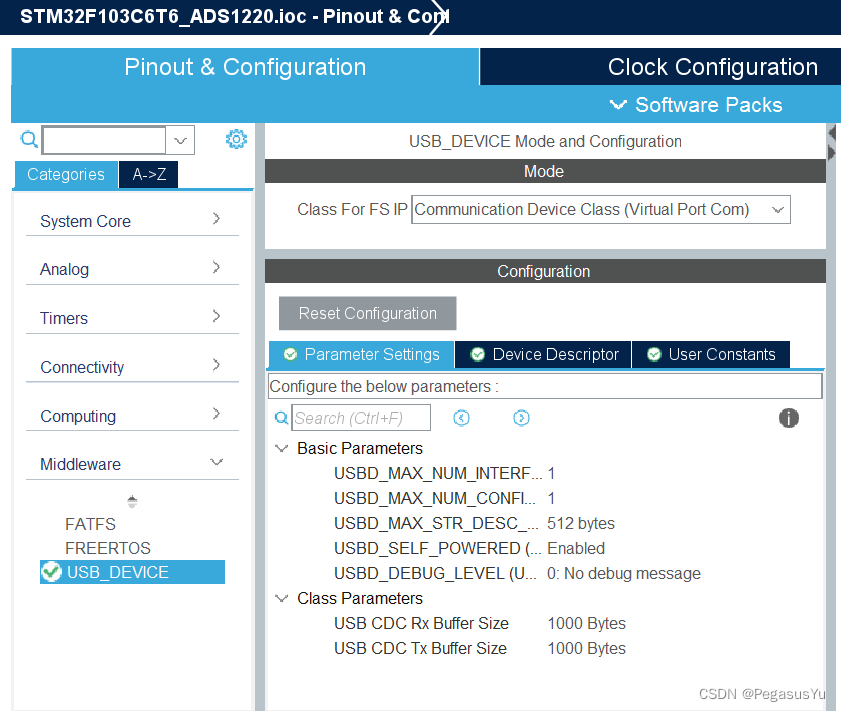The height and width of the screenshot is (711, 841).
Task: Click the info icon in parameter panel
Action: 788,418
